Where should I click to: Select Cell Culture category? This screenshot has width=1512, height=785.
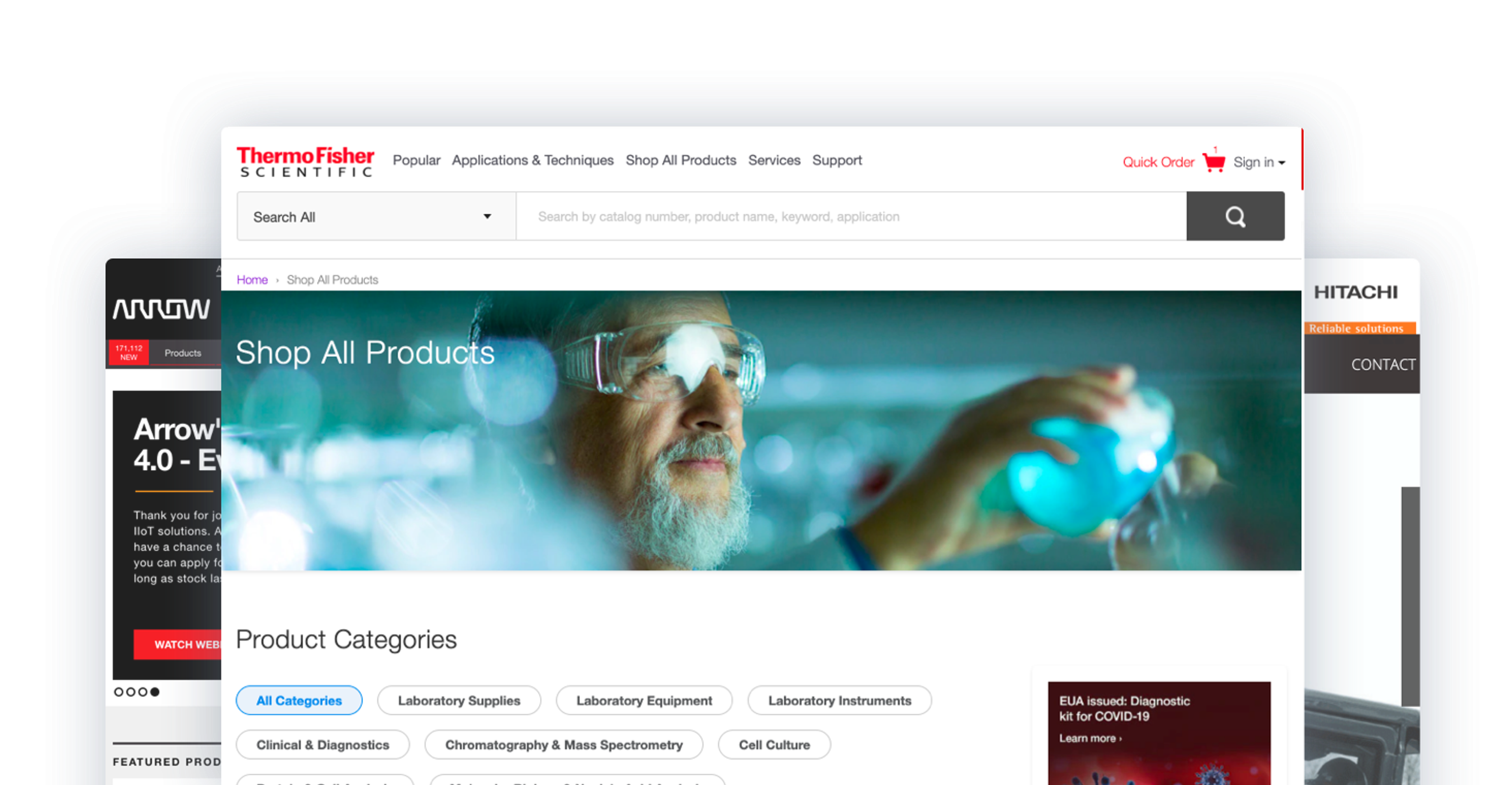(x=774, y=744)
